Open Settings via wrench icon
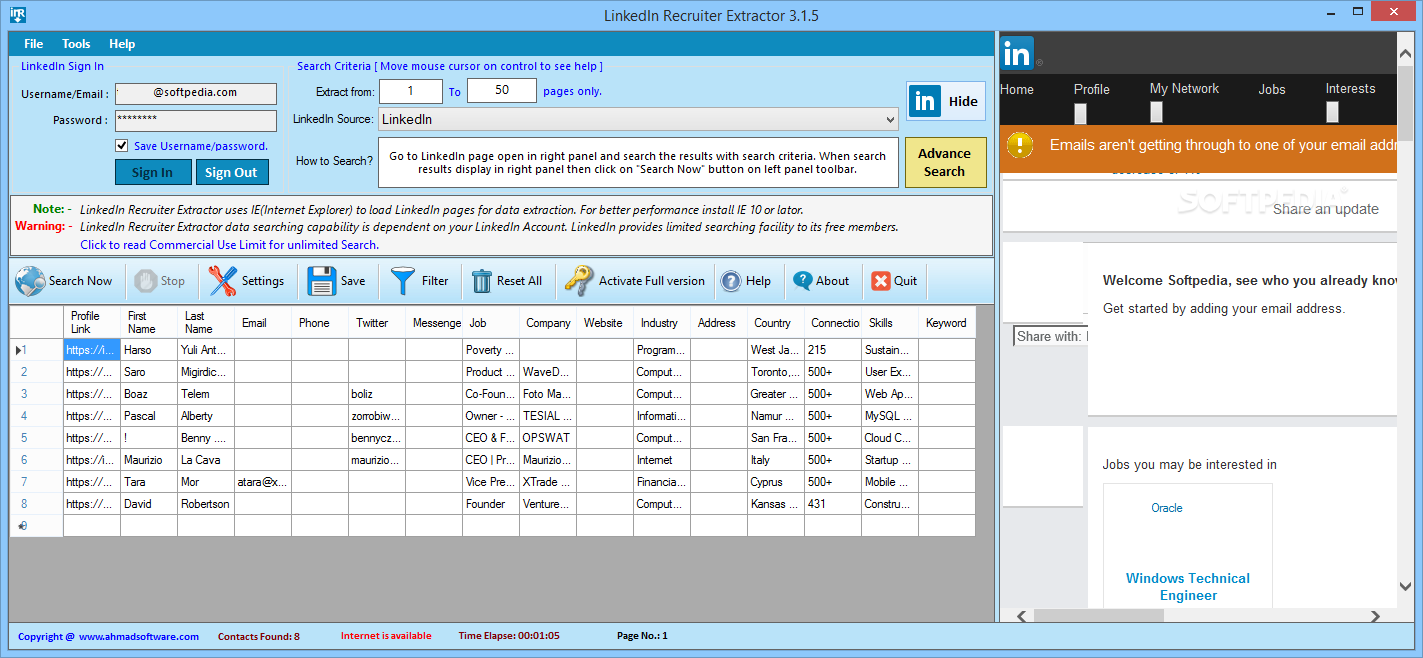 click(223, 281)
